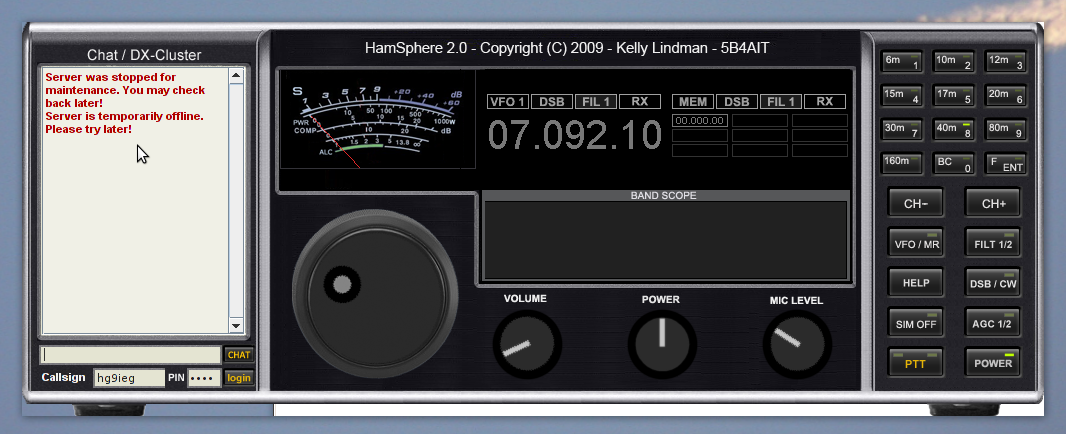This screenshot has height=434, width=1066.
Task: Click chat scrollbar up arrow
Action: pos(236,76)
